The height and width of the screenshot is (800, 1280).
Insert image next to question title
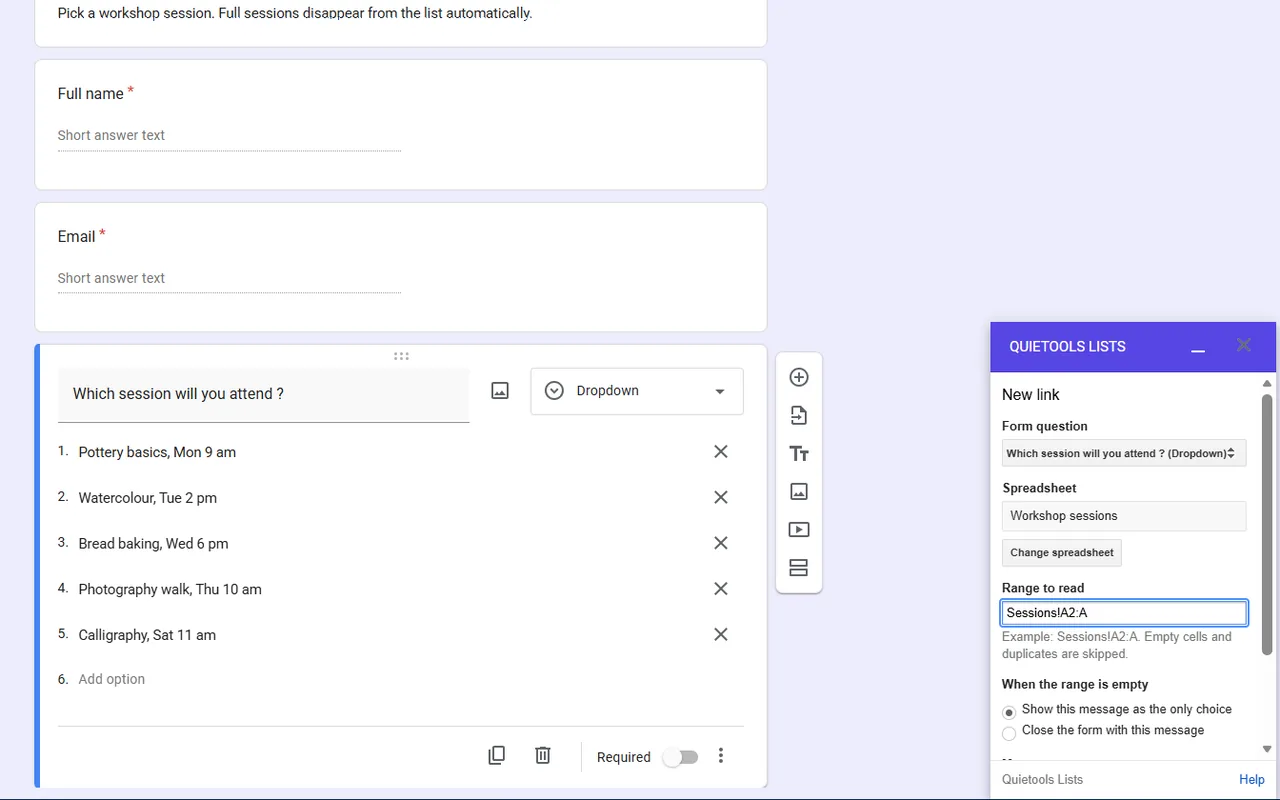point(500,391)
